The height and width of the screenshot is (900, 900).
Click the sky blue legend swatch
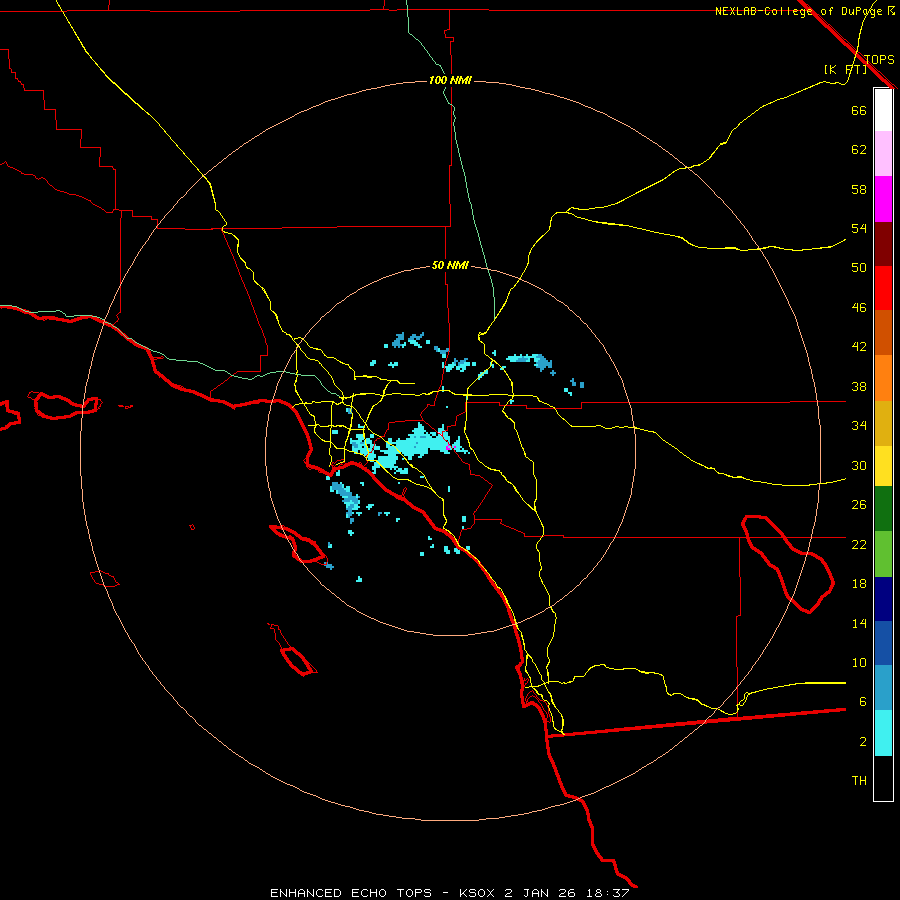tap(883, 688)
